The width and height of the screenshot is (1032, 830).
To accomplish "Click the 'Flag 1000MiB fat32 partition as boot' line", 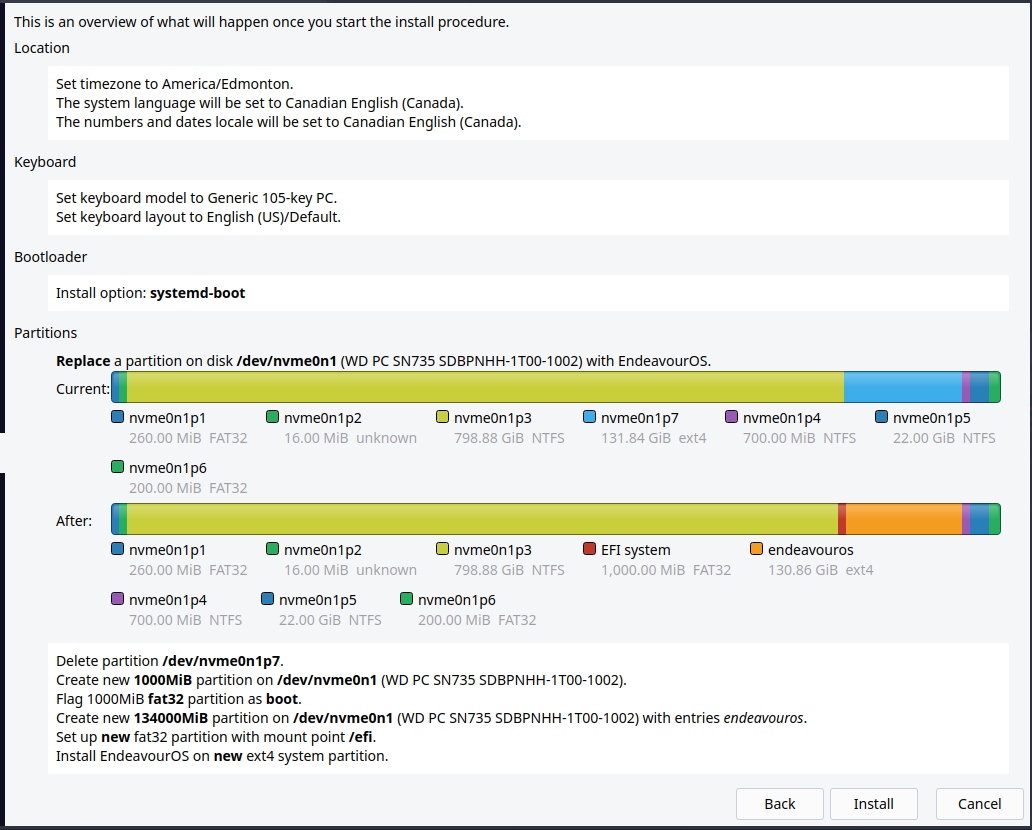I will [178, 699].
